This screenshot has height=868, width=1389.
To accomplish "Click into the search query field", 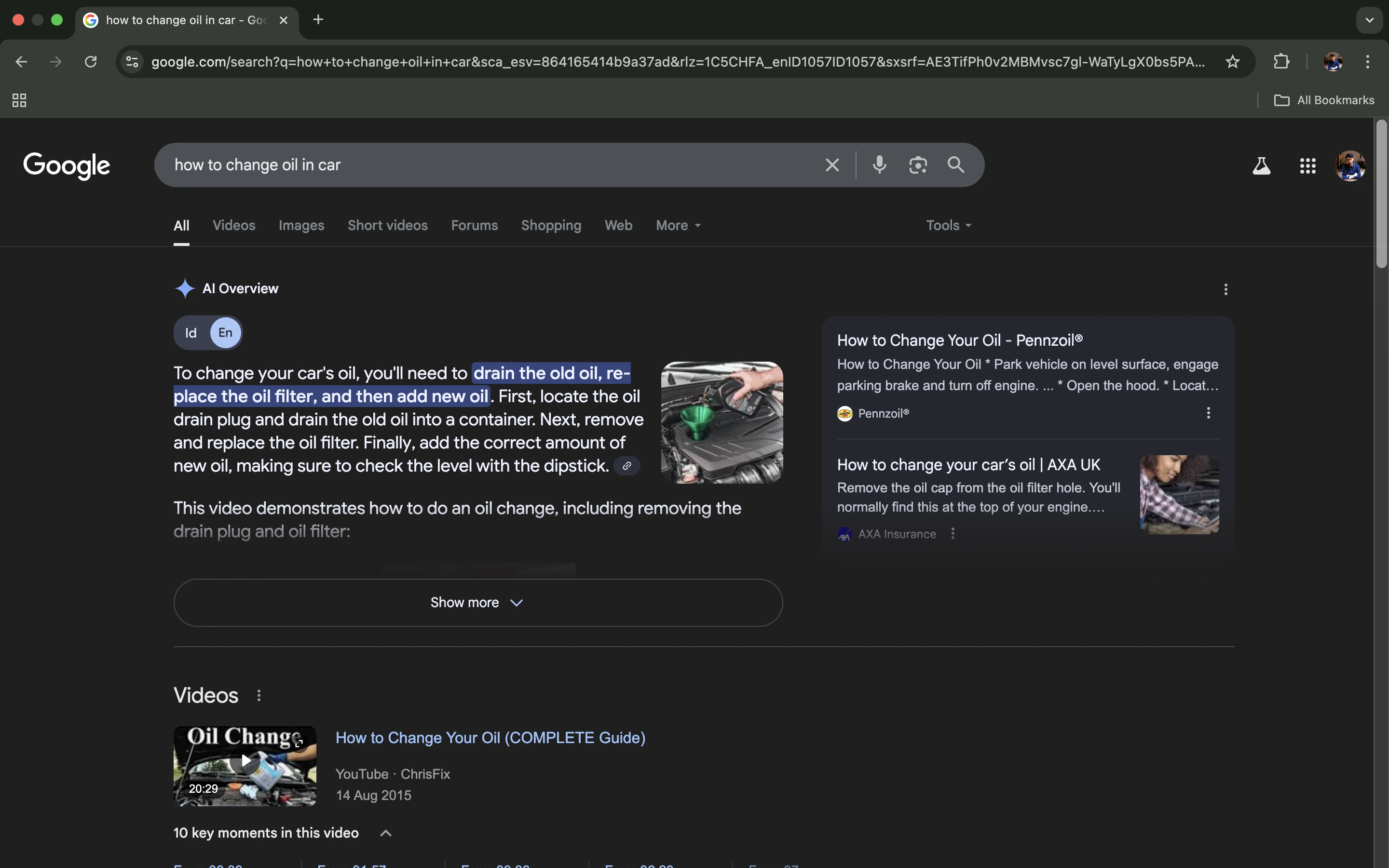I will 488,165.
